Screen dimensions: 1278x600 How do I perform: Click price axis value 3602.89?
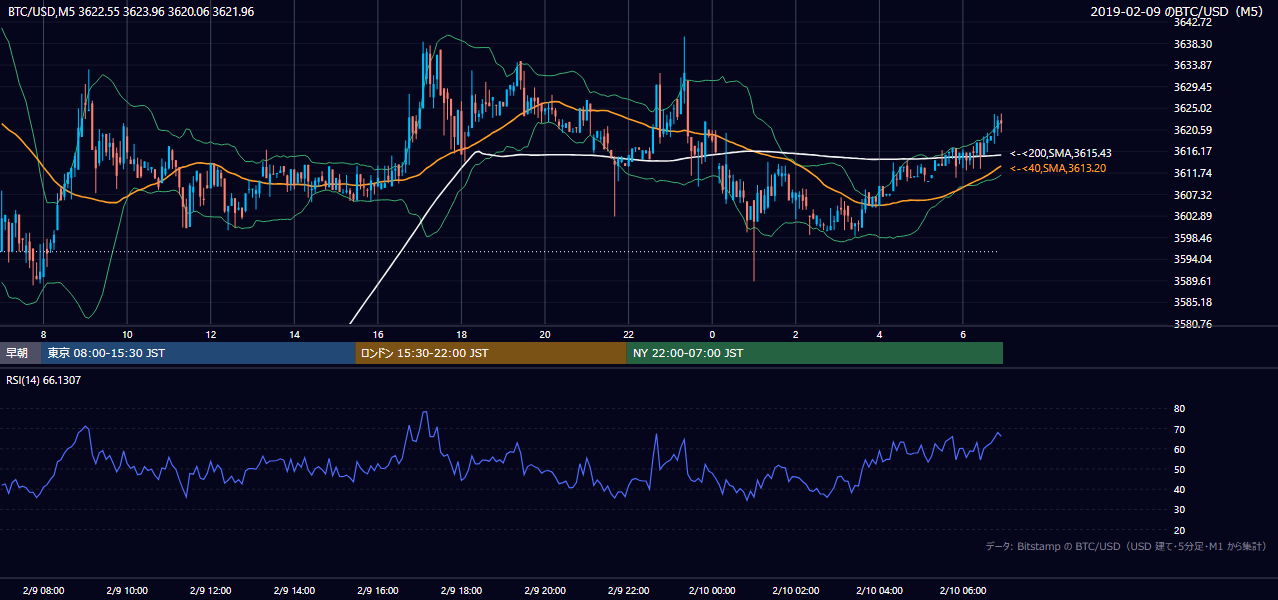[1193, 216]
